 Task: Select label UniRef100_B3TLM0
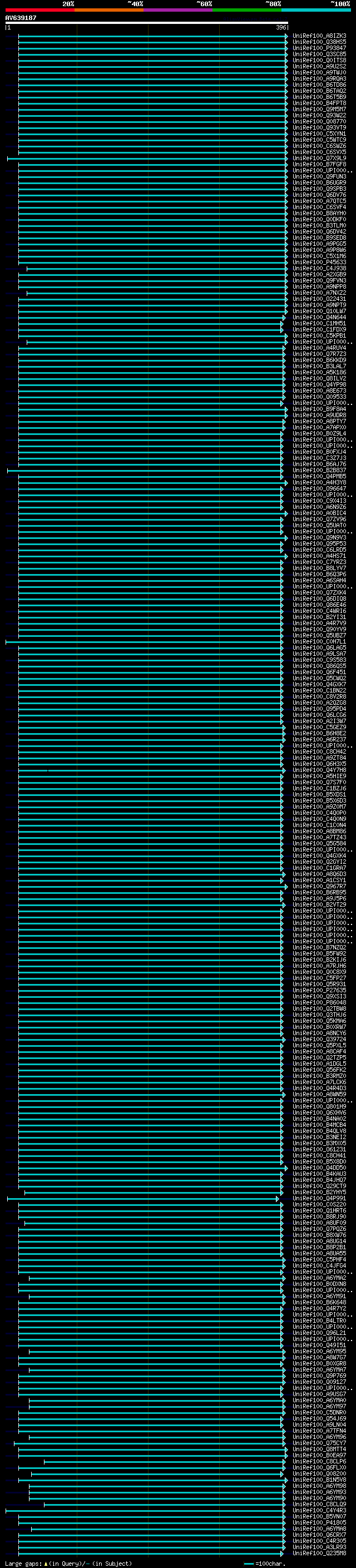pos(319,225)
